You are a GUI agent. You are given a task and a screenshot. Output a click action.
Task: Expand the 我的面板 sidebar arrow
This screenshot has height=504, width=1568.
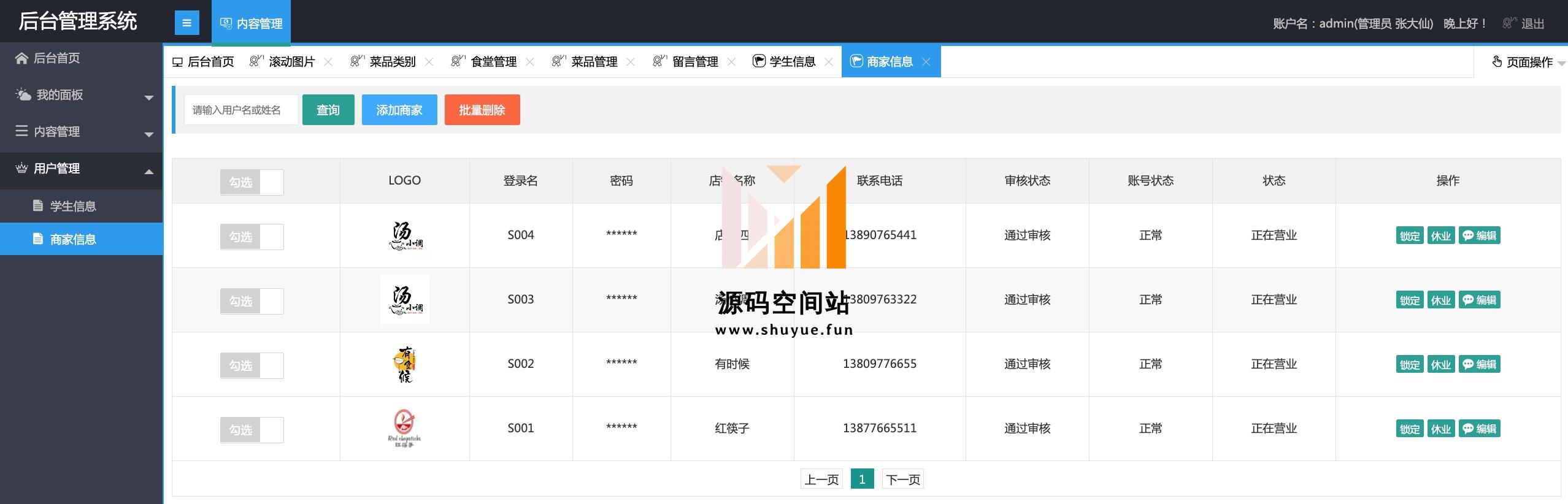point(148,98)
